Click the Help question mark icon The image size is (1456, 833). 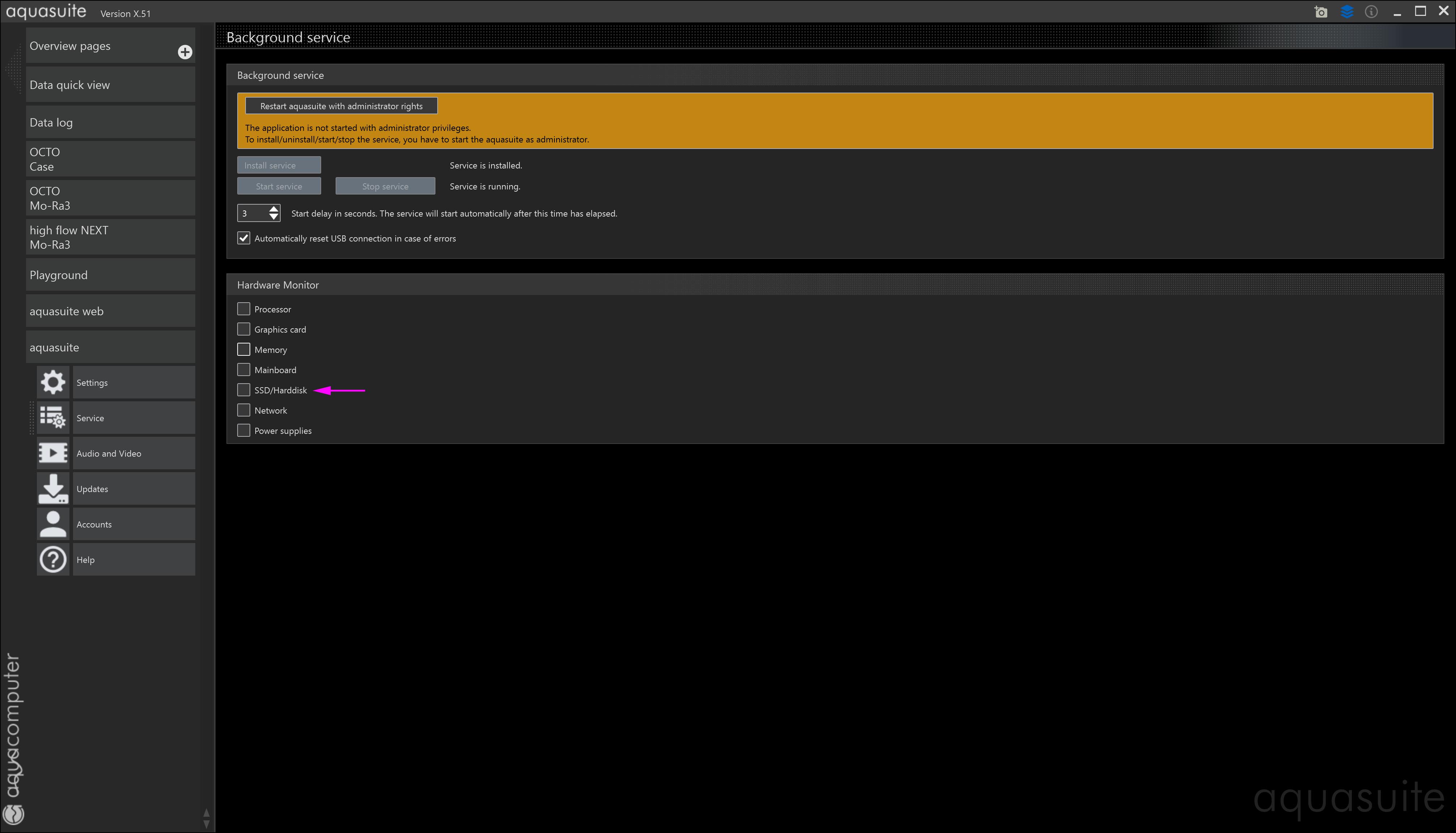pos(53,560)
